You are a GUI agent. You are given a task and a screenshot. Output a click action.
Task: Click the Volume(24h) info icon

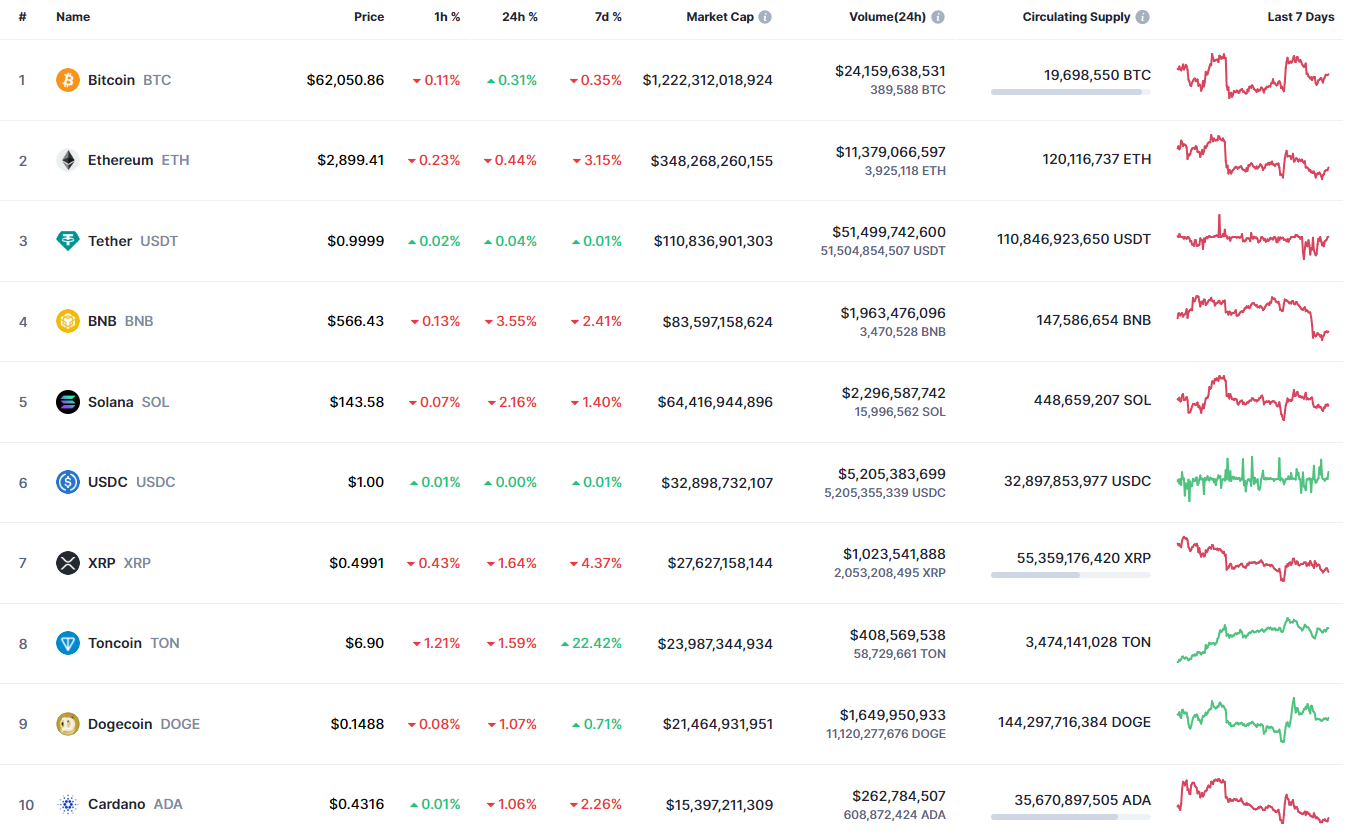tap(938, 17)
